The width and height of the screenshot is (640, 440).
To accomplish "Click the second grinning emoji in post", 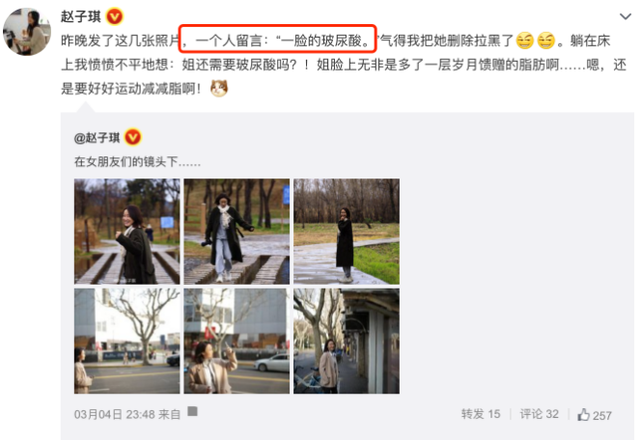I will [546, 40].
